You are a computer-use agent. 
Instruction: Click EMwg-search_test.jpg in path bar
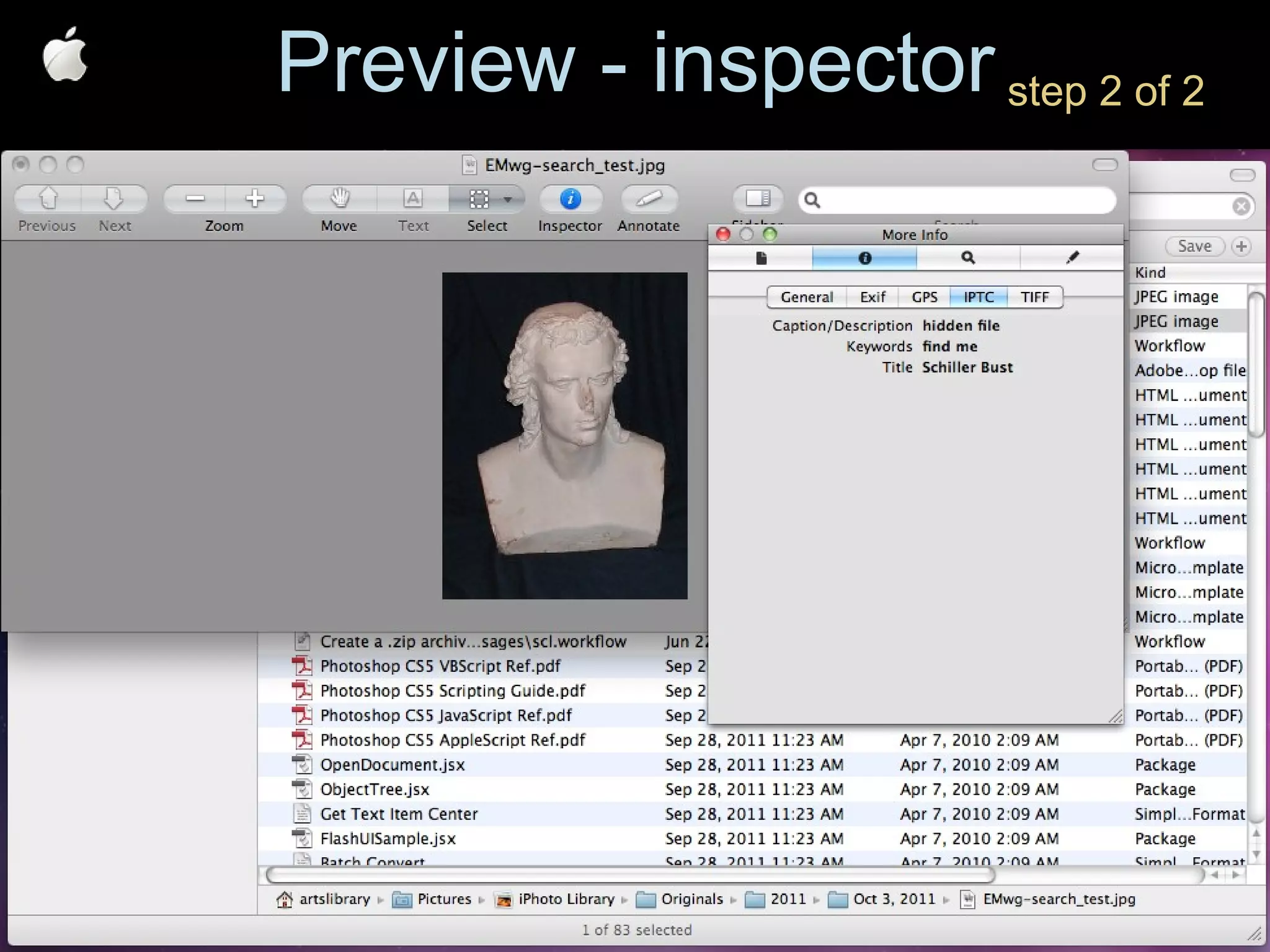click(x=1047, y=899)
